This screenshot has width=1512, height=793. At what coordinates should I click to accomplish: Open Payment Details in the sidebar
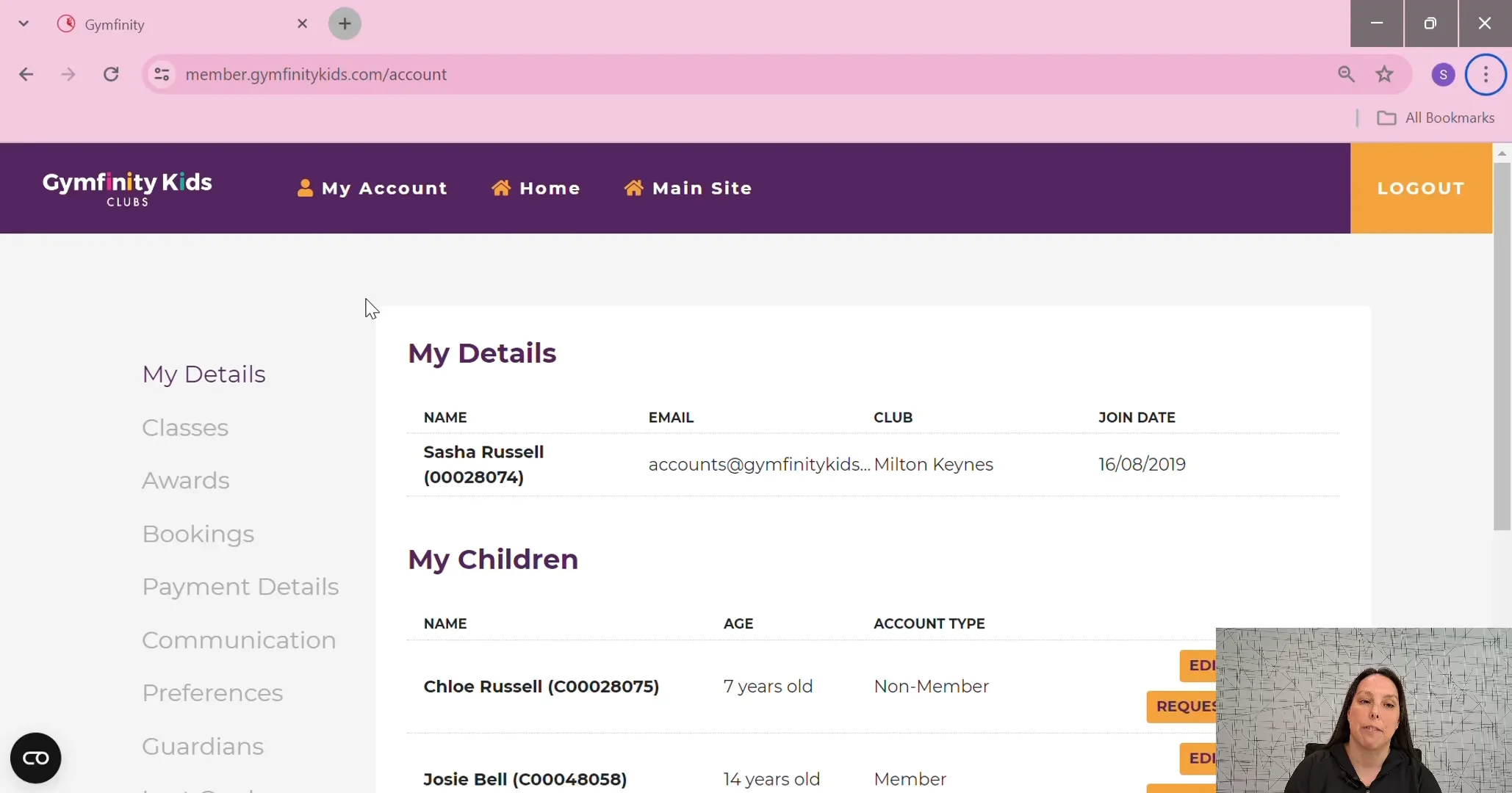pyautogui.click(x=240, y=587)
